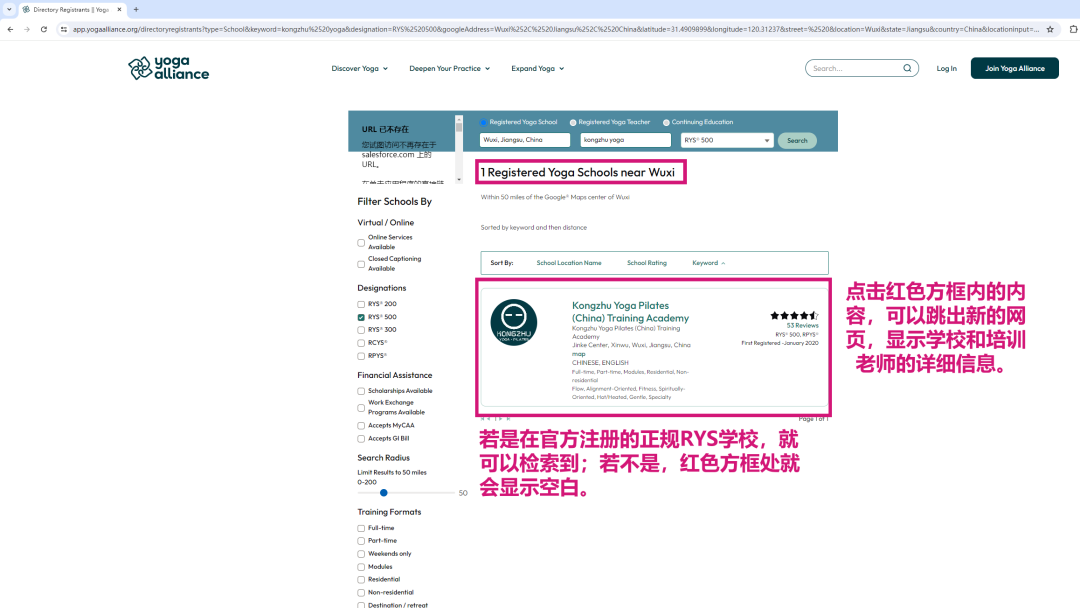Screen dimensions: 1080x608
Task: Click the green Search button
Action: click(x=797, y=140)
